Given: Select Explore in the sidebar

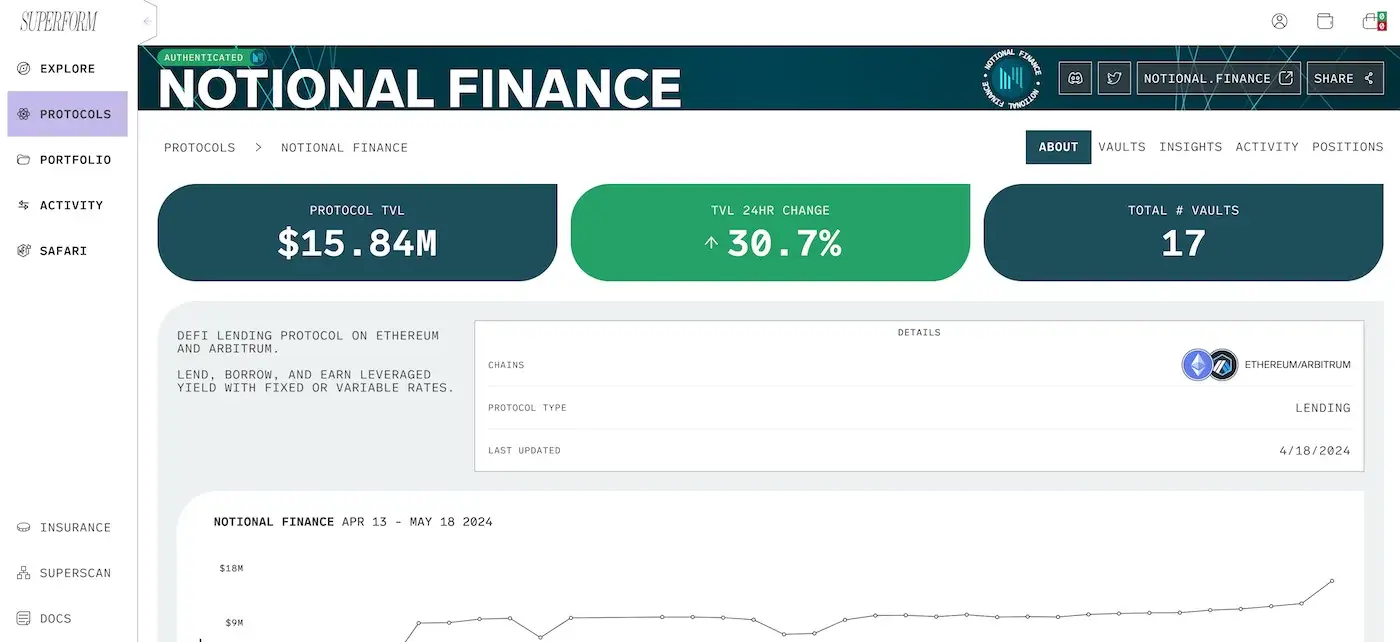Looking at the screenshot, I should pos(67,69).
